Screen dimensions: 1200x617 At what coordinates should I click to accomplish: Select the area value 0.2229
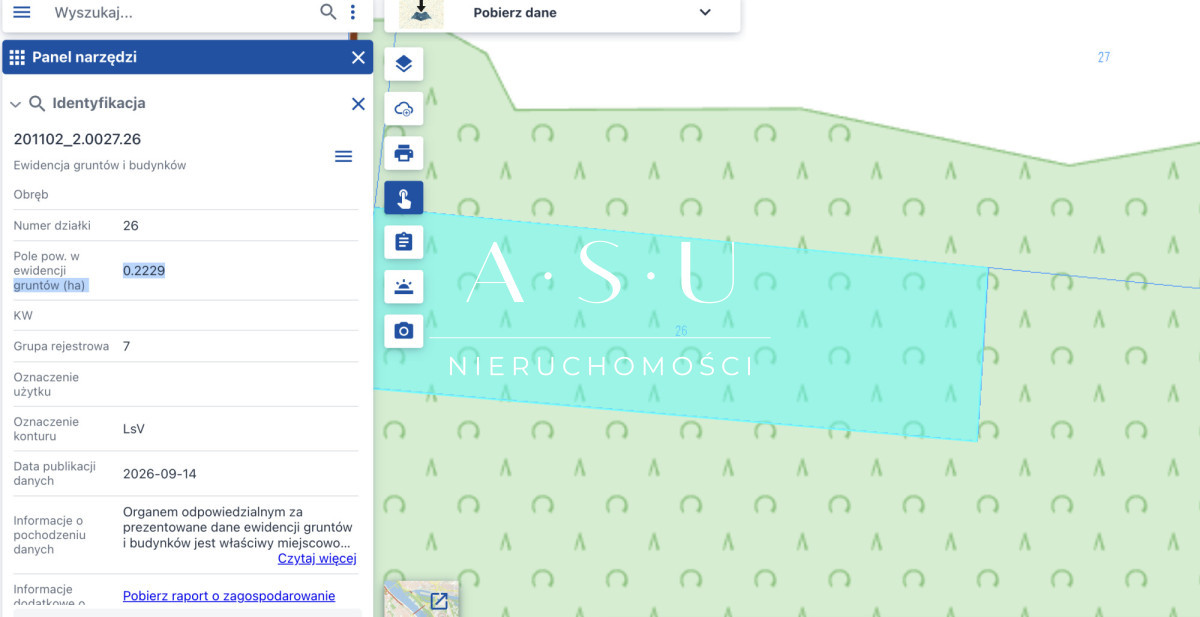tap(144, 270)
